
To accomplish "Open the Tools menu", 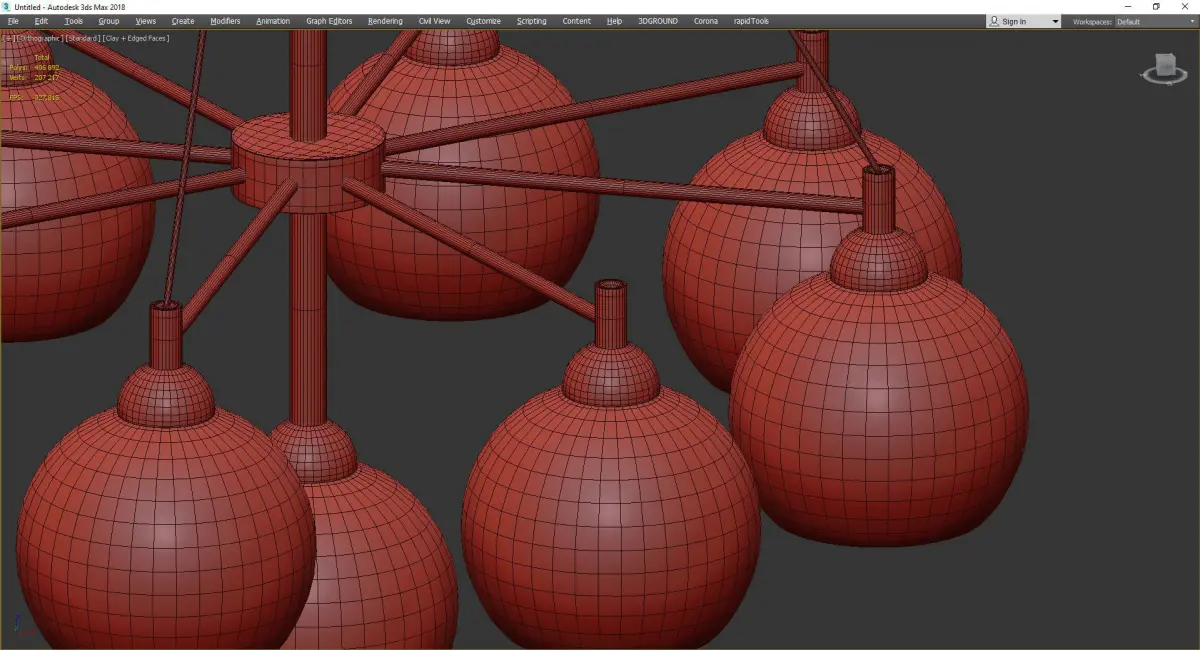I will (x=74, y=21).
